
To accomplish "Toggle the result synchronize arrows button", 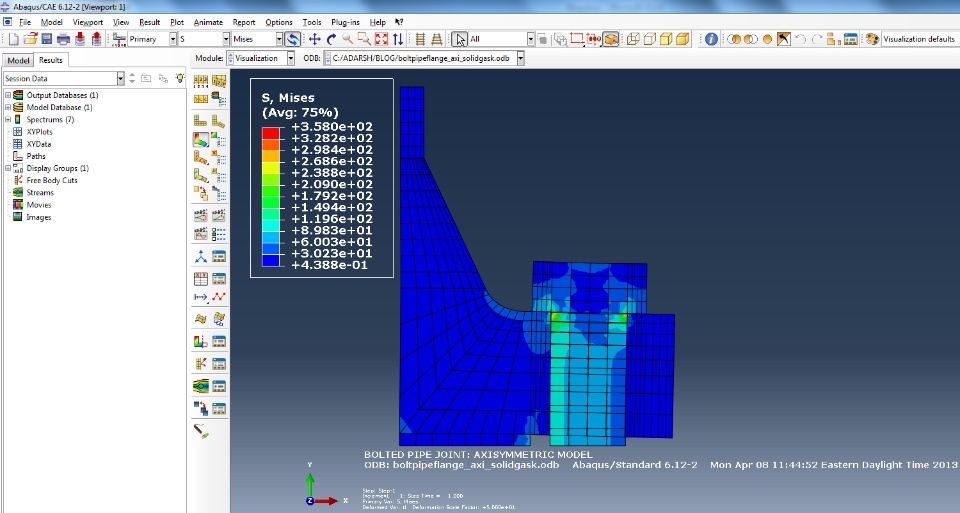I will pos(293,39).
